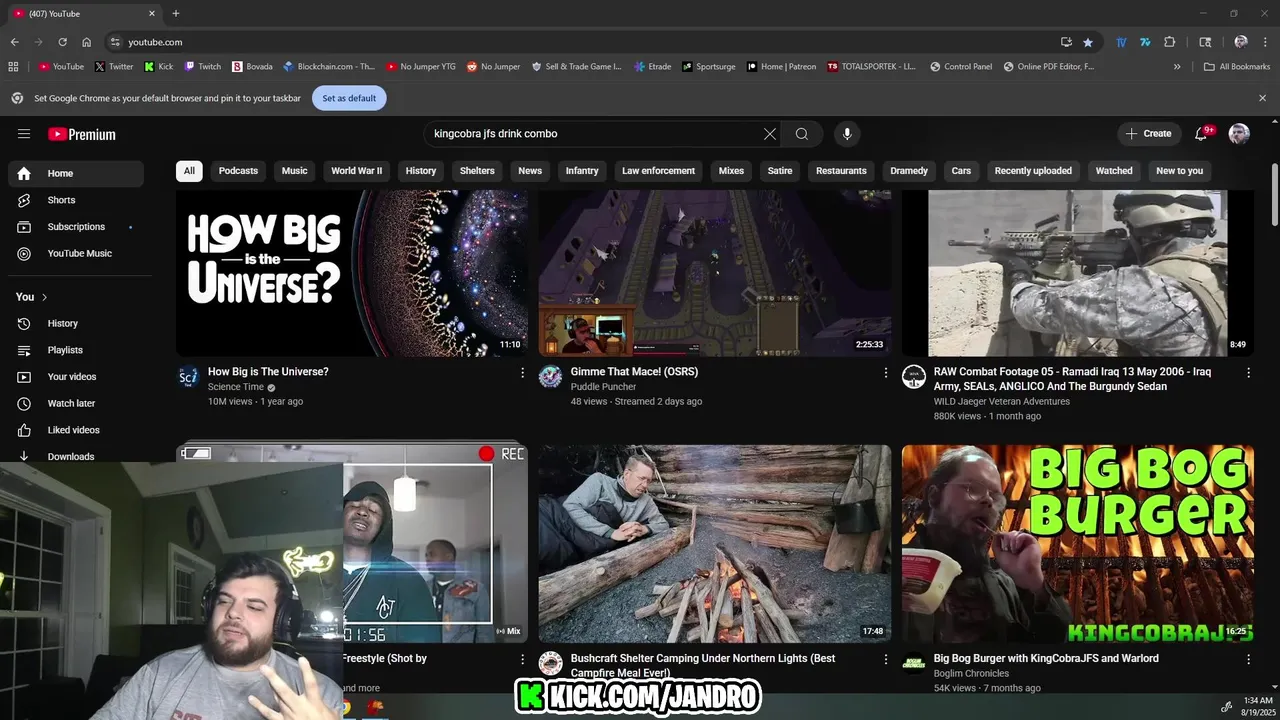
Task: Open Watch later in sidebar
Action: [x=76, y=404]
